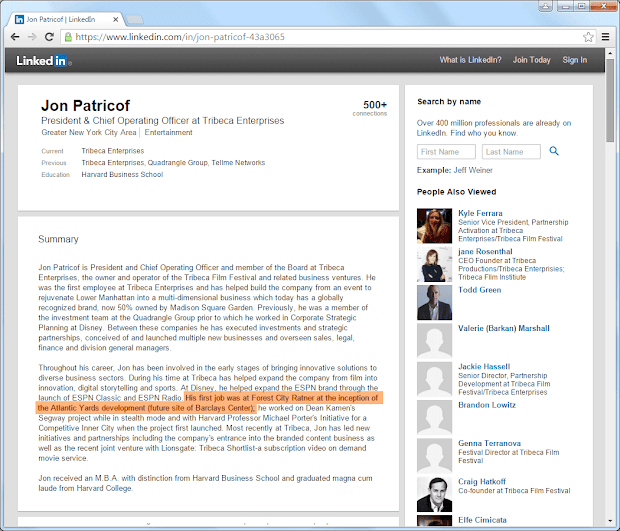Screen dimensions: 620x531
Task: Click Valerie Marshall's placeholder avatar
Action: [434, 341]
